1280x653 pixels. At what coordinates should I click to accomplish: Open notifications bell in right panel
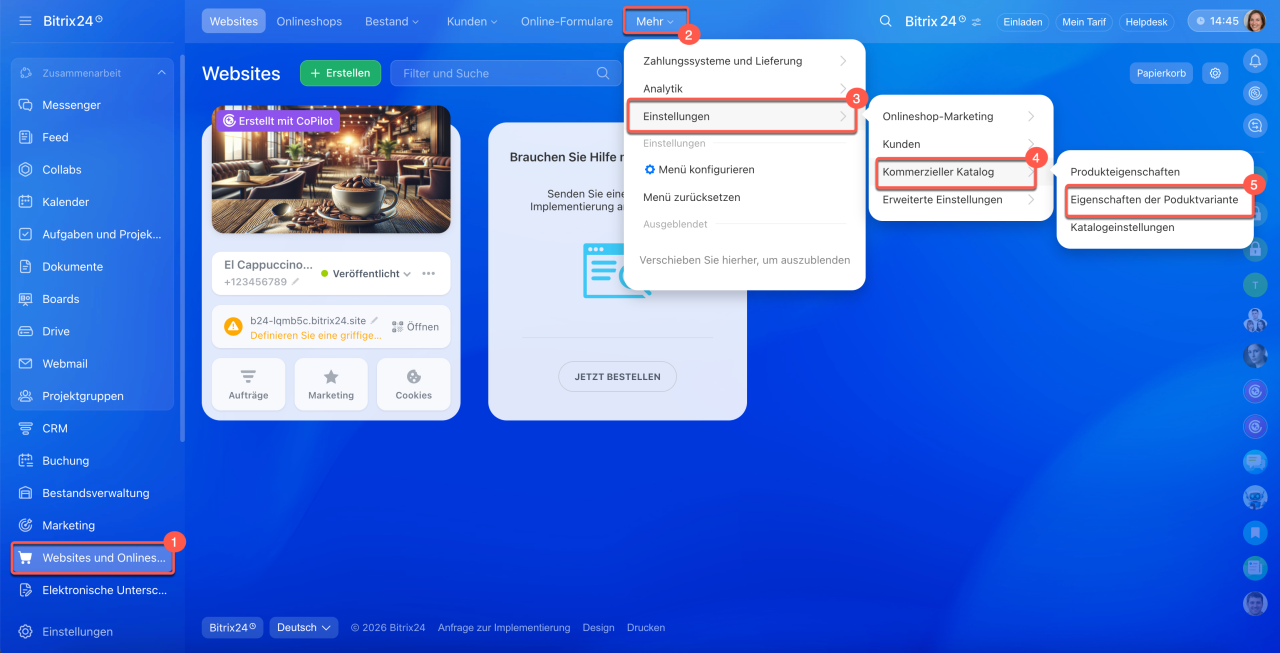(x=1255, y=61)
